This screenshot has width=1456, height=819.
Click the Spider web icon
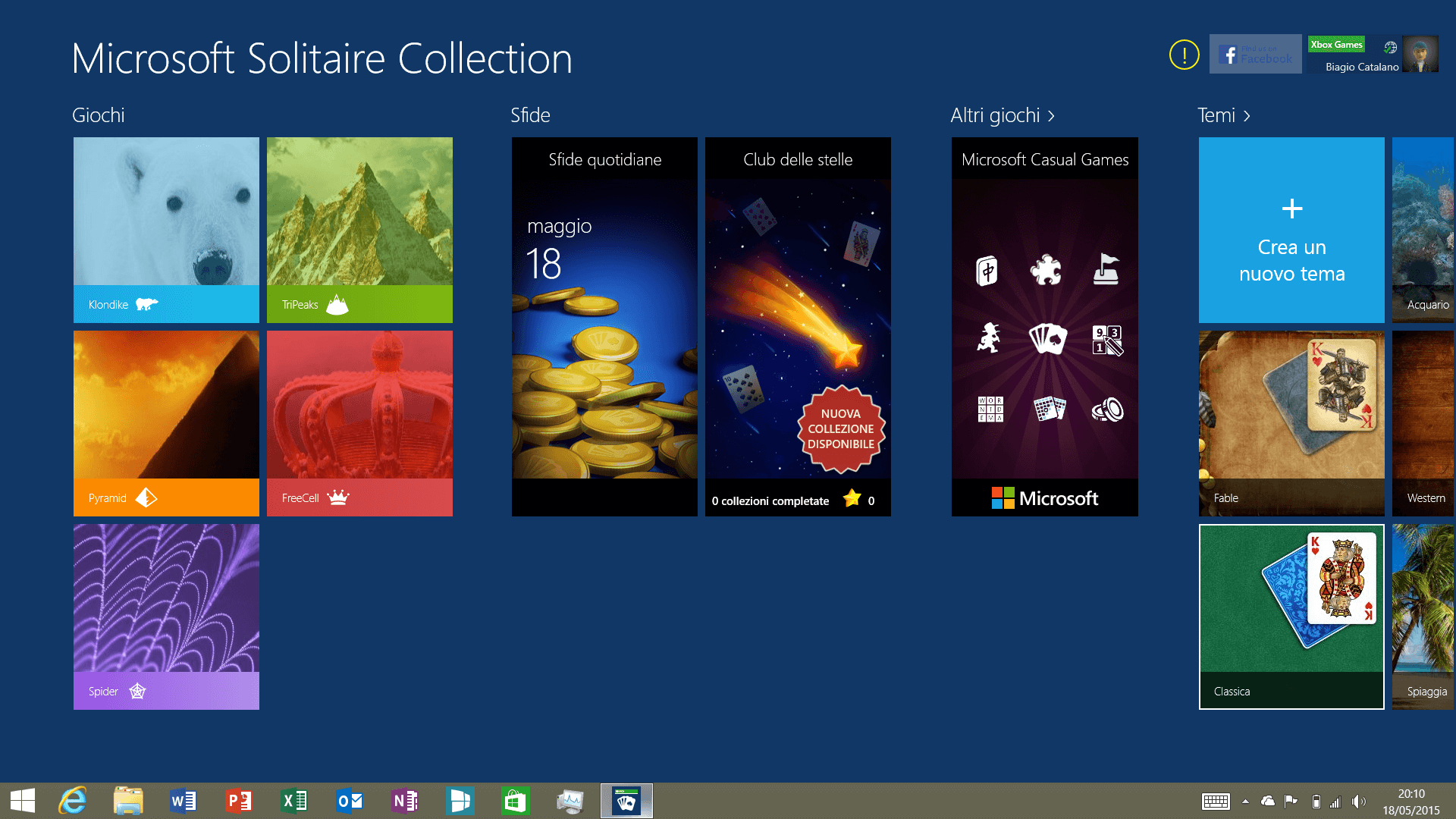click(x=137, y=691)
